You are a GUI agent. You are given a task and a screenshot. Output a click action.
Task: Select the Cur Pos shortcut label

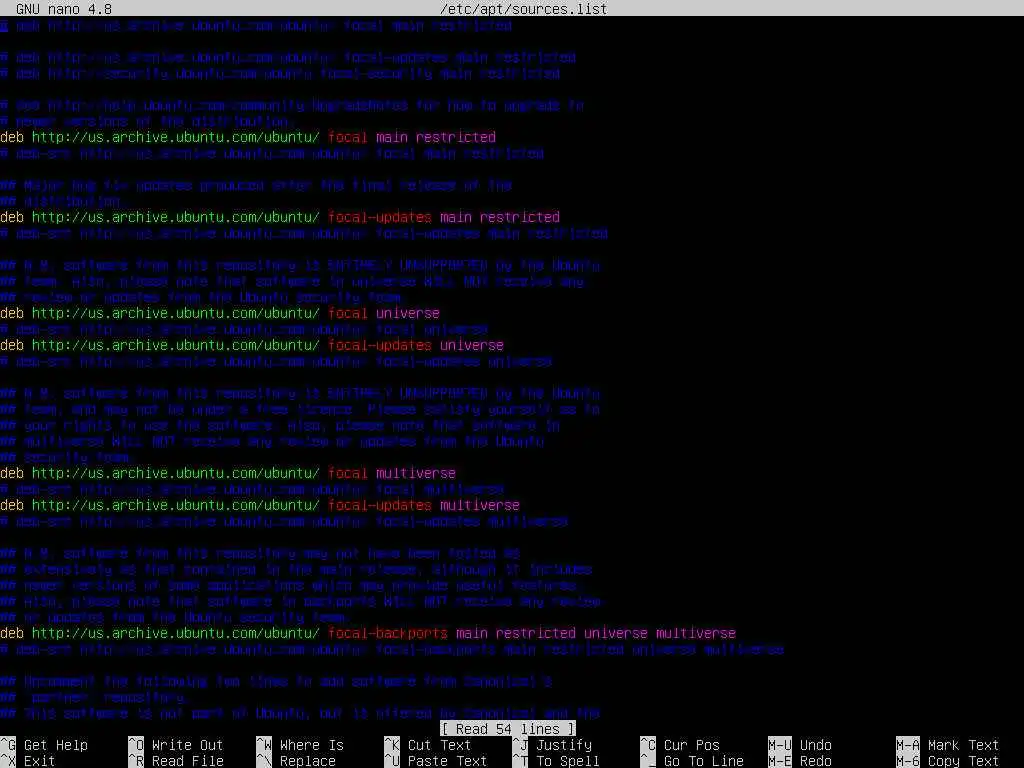point(692,745)
